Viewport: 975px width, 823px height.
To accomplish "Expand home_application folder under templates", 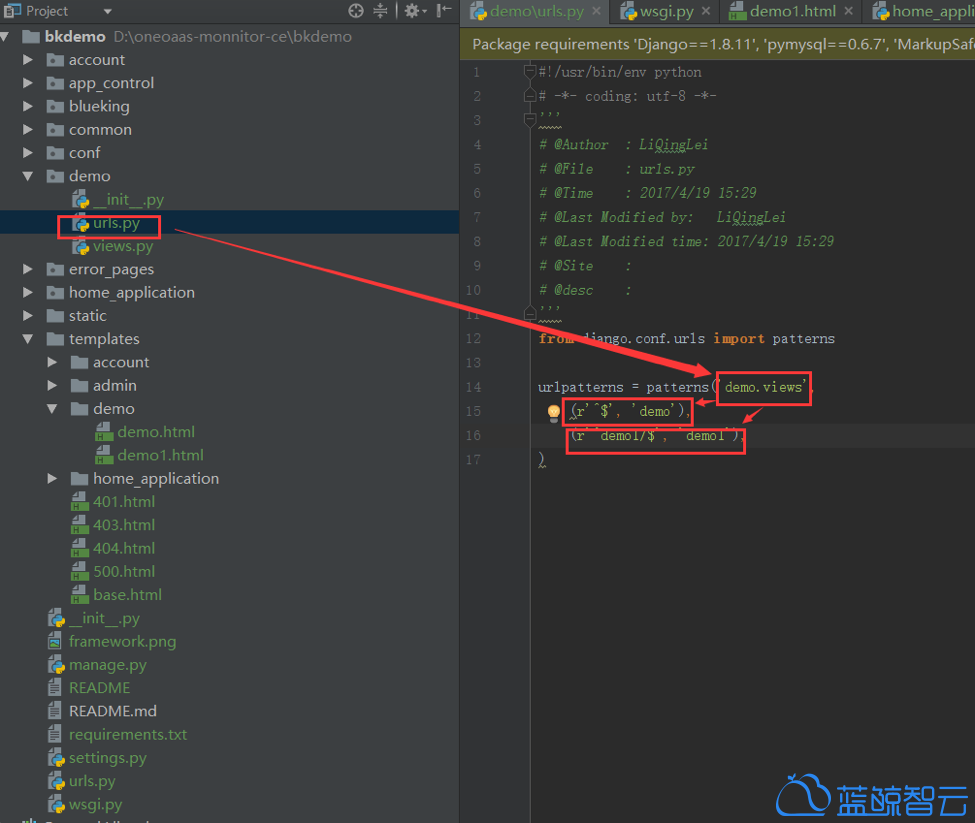I will tap(52, 479).
